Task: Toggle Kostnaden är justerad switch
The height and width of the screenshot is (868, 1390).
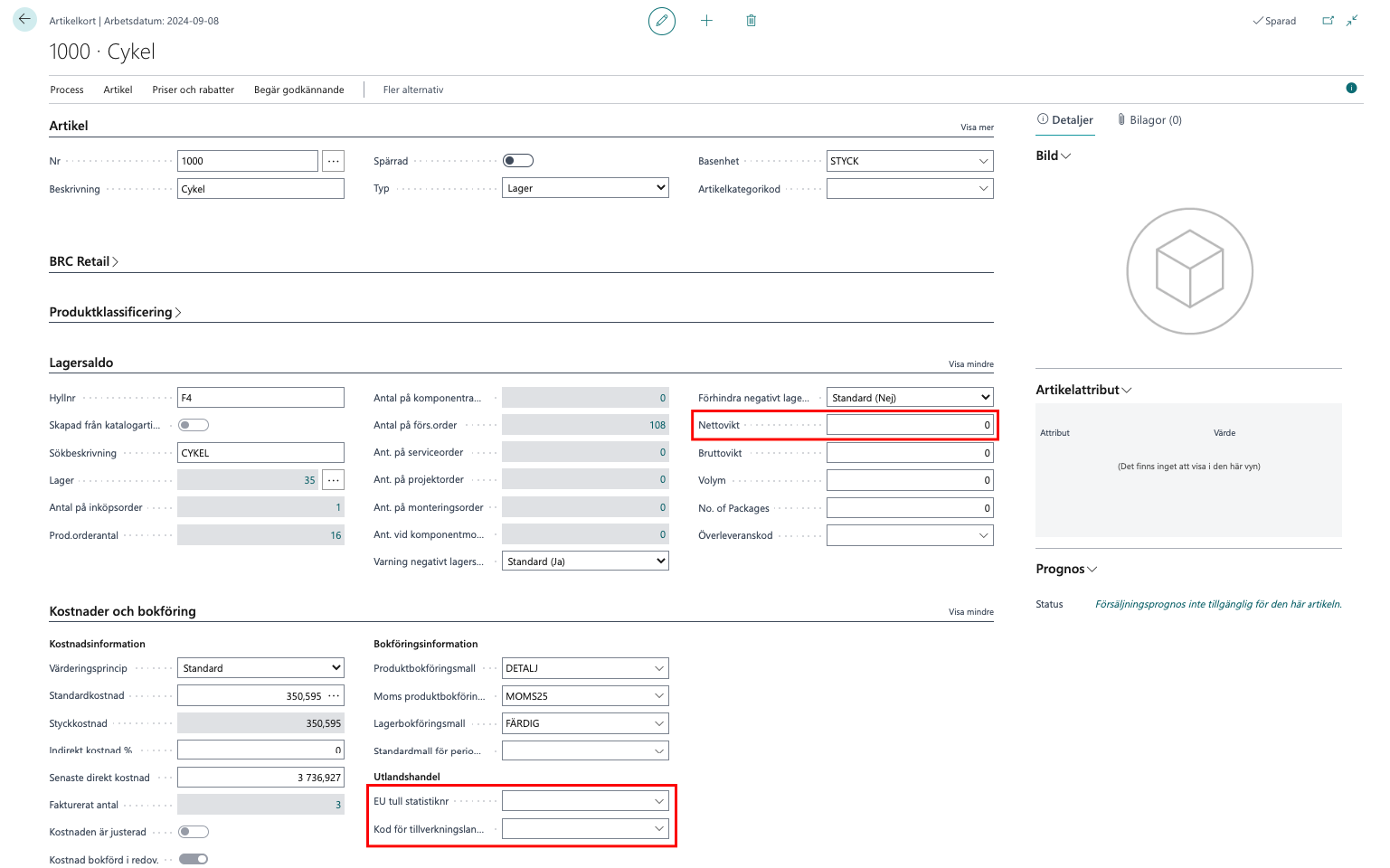Action: [194, 832]
